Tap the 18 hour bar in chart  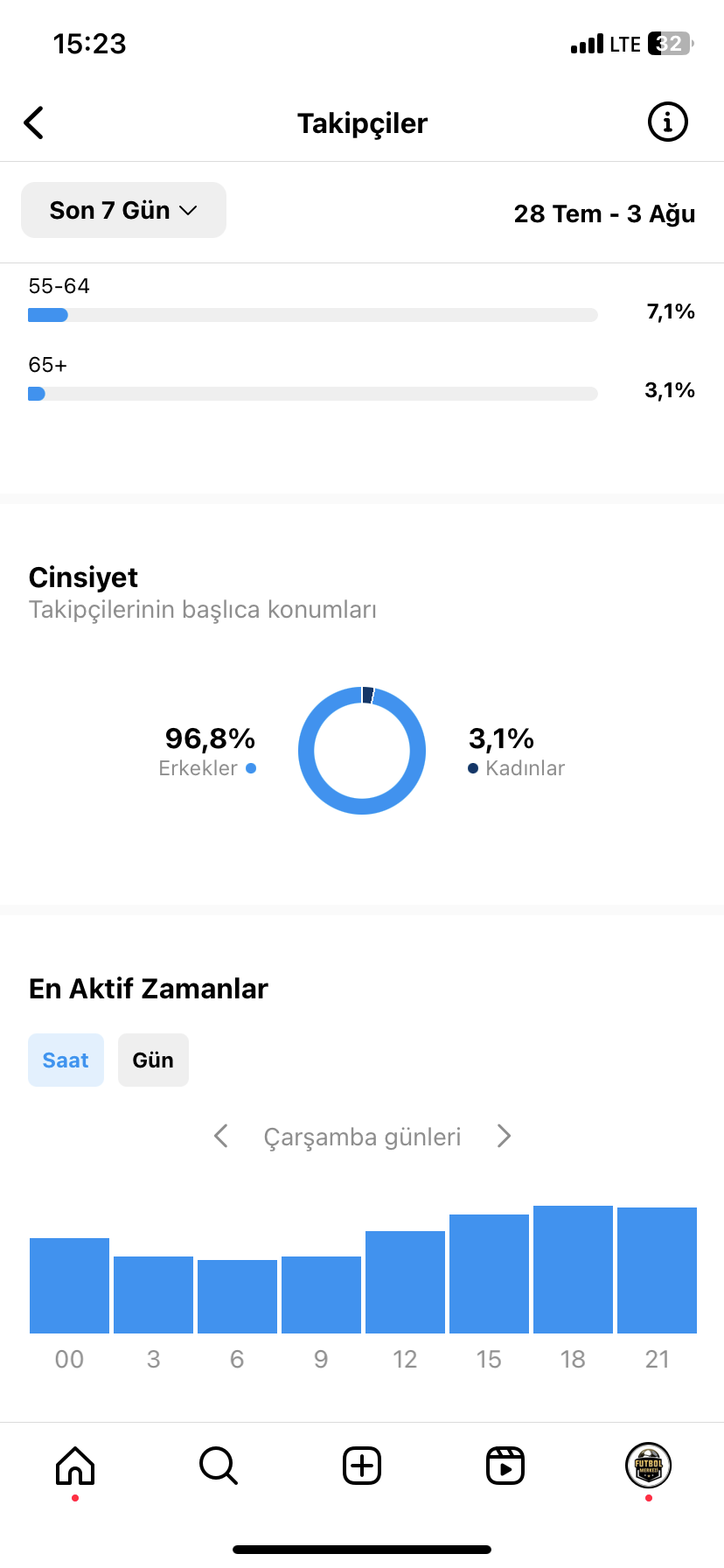pyautogui.click(x=573, y=1270)
